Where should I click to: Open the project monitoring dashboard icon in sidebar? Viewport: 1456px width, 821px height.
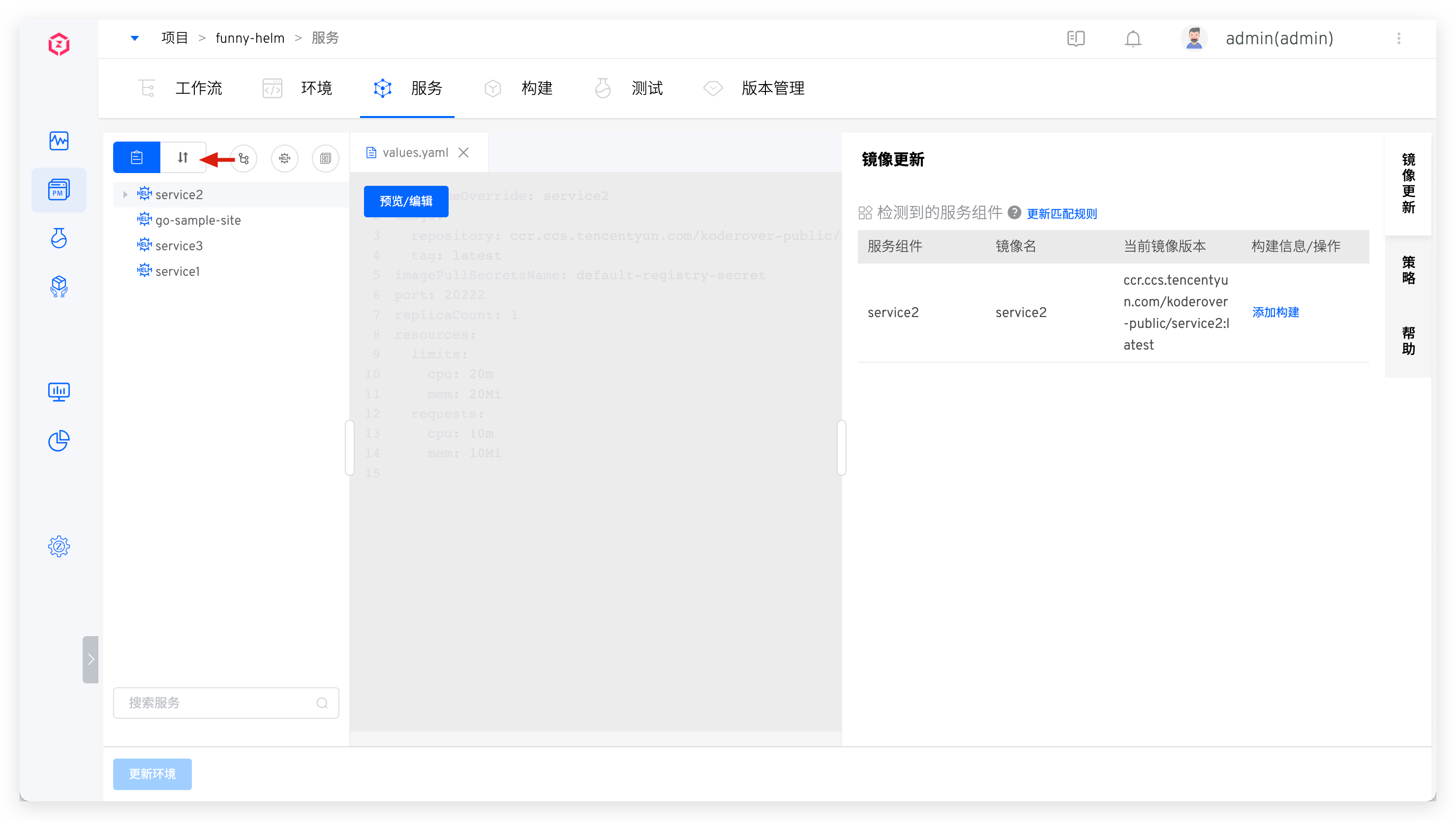click(60, 141)
